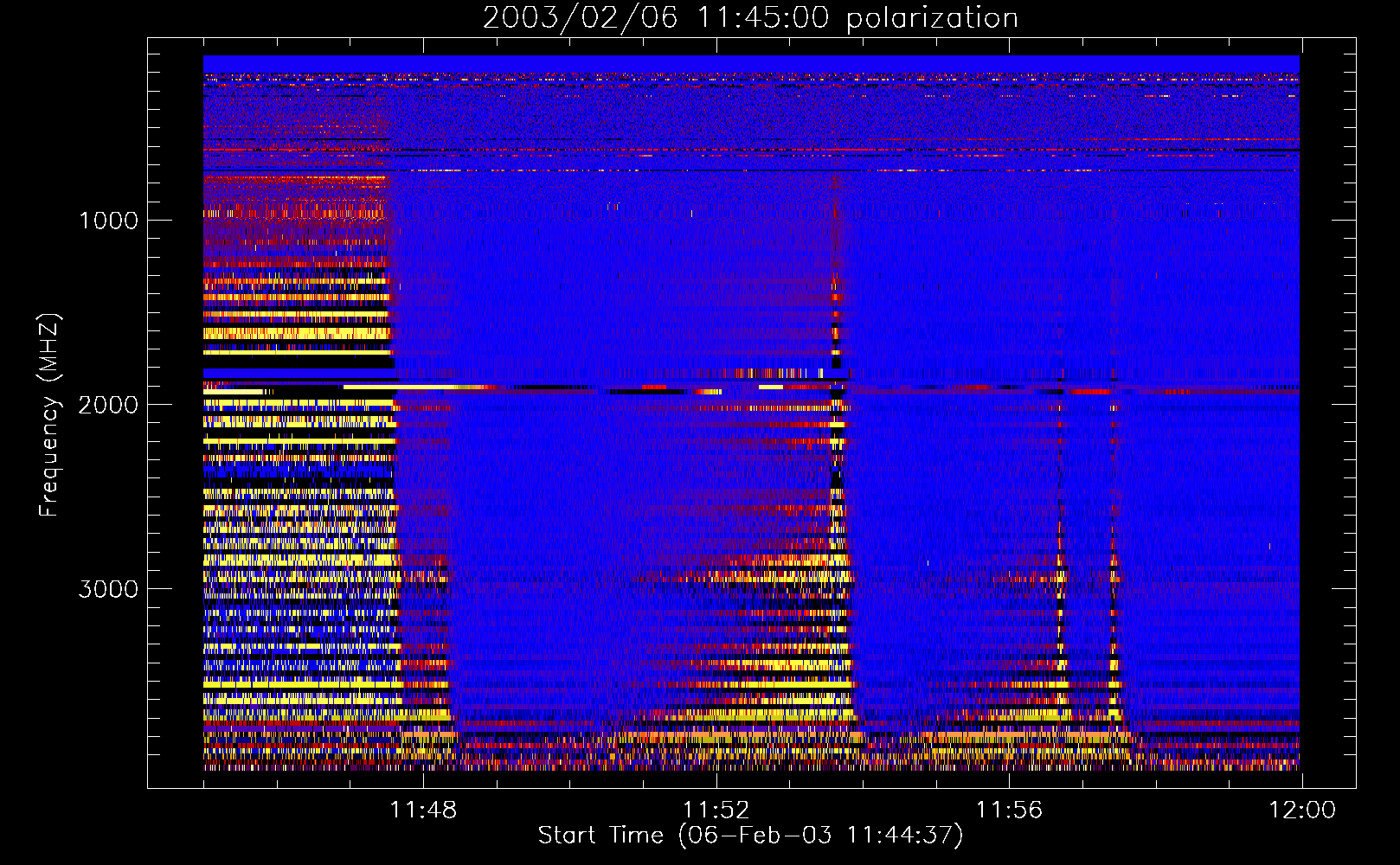Click the 1000 frequency tick label
Image resolution: width=1400 pixels, height=865 pixels.
pos(108,221)
